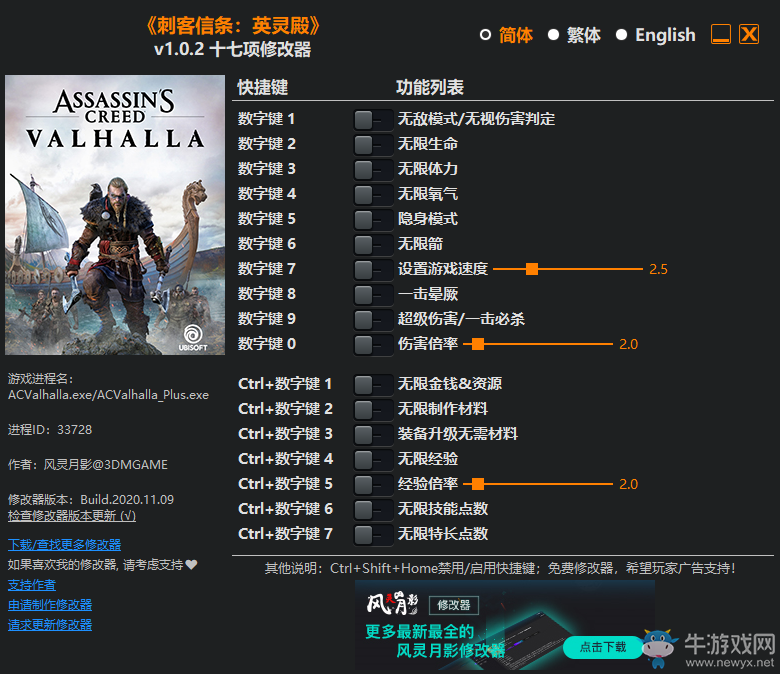Close the trainer with the X icon

(x=749, y=34)
